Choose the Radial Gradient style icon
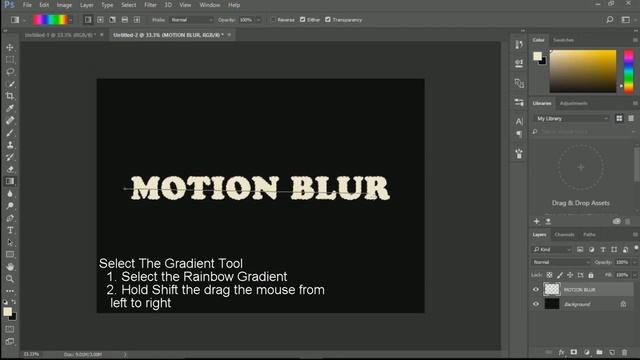The width and height of the screenshot is (640, 360). pyautogui.click(x=100, y=20)
